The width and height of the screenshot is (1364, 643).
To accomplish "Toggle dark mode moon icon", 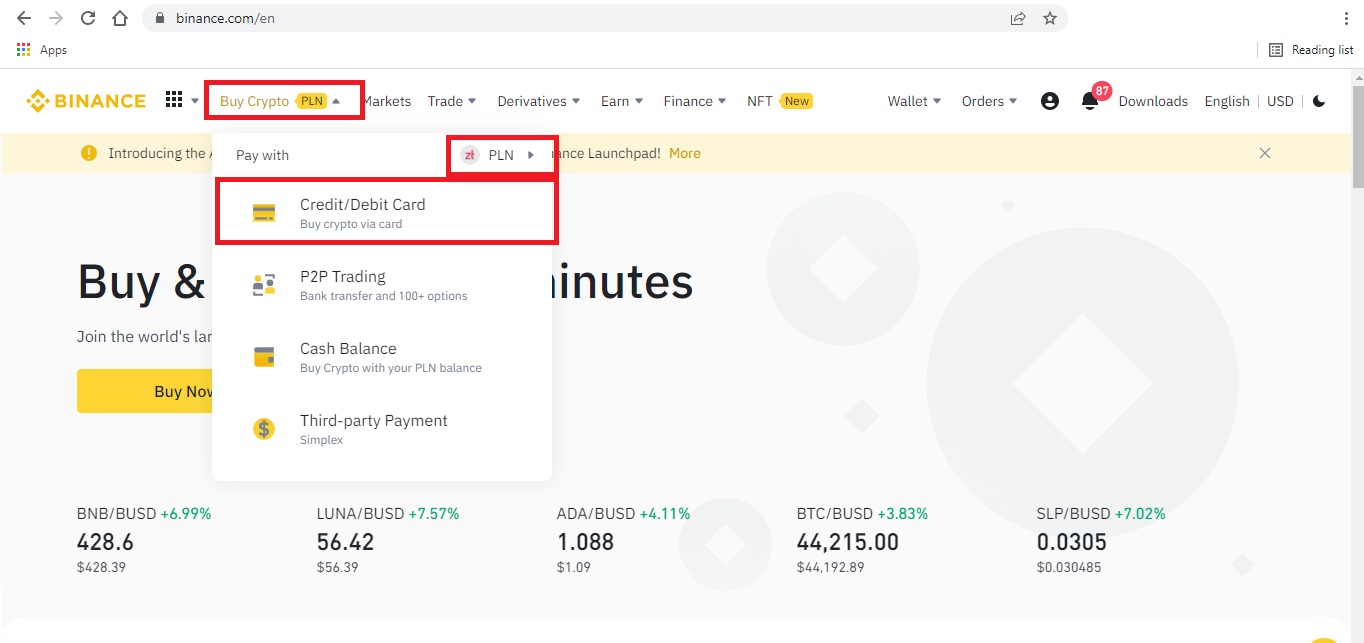I will point(1320,101).
